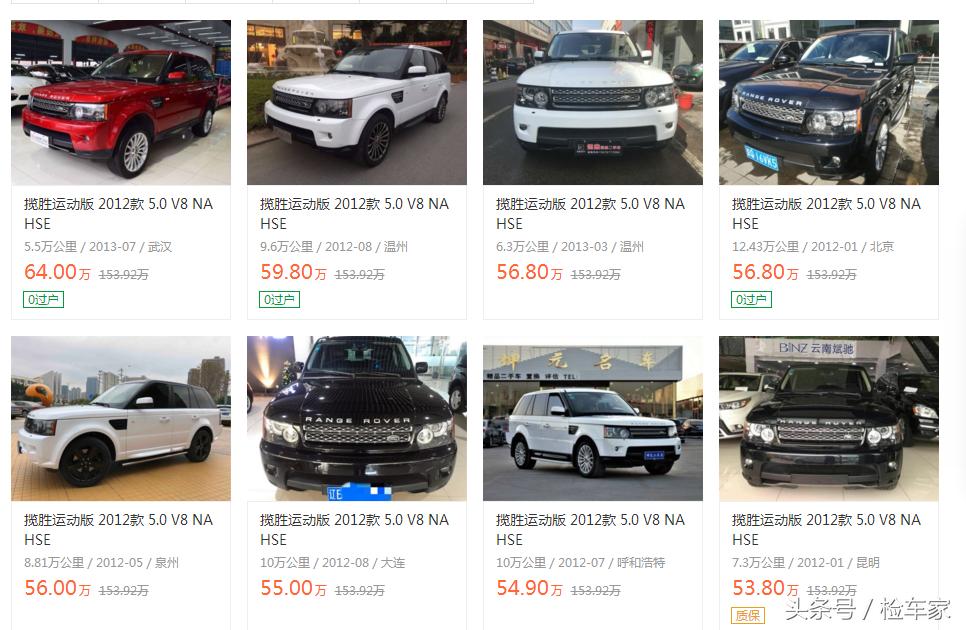Click the 55.00万 price on the Dalian listing
The image size is (966, 630).
click(293, 588)
